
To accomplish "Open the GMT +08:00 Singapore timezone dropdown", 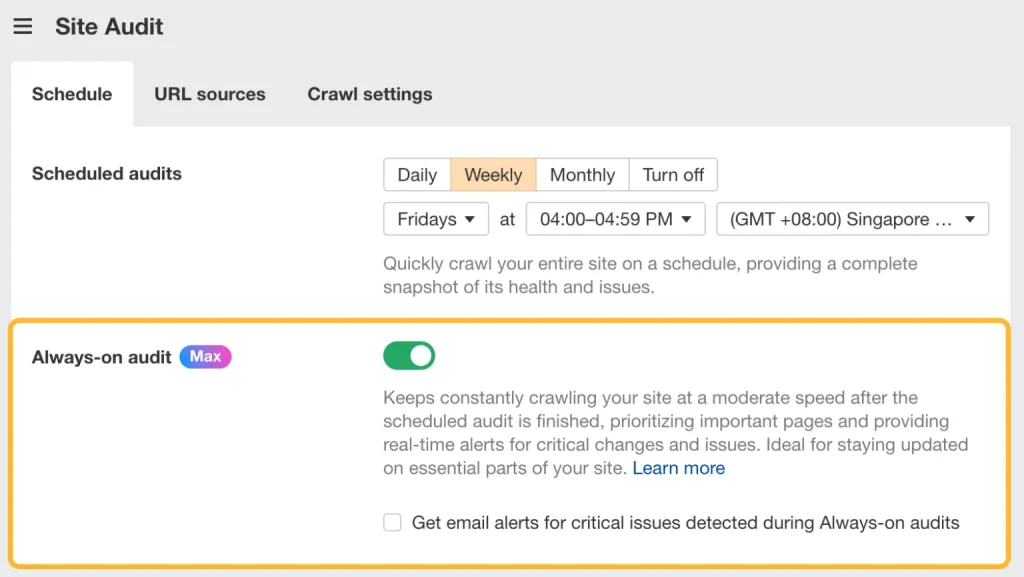I will 852,219.
